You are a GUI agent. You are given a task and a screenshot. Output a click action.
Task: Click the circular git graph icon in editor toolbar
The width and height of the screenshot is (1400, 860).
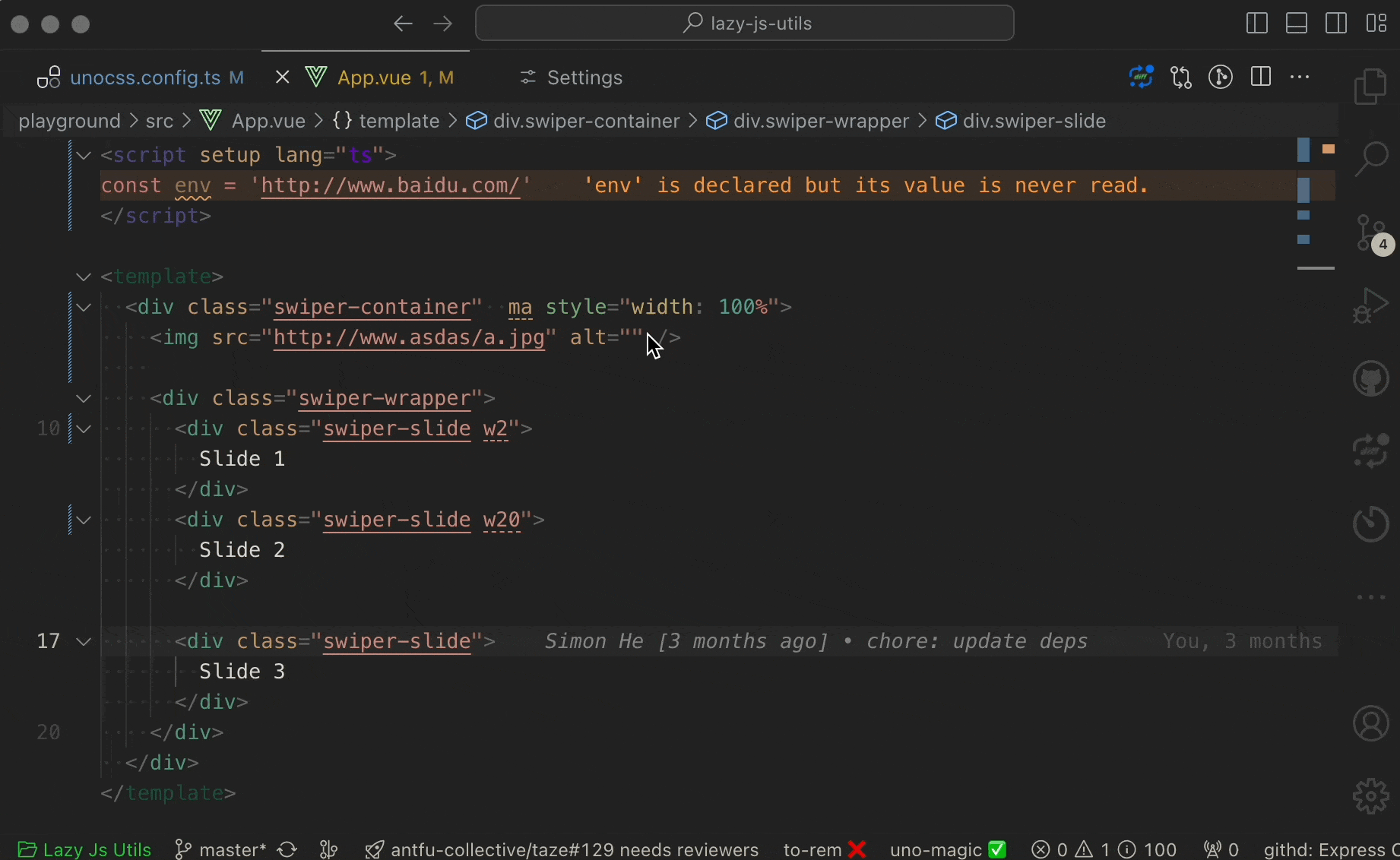tap(1221, 77)
